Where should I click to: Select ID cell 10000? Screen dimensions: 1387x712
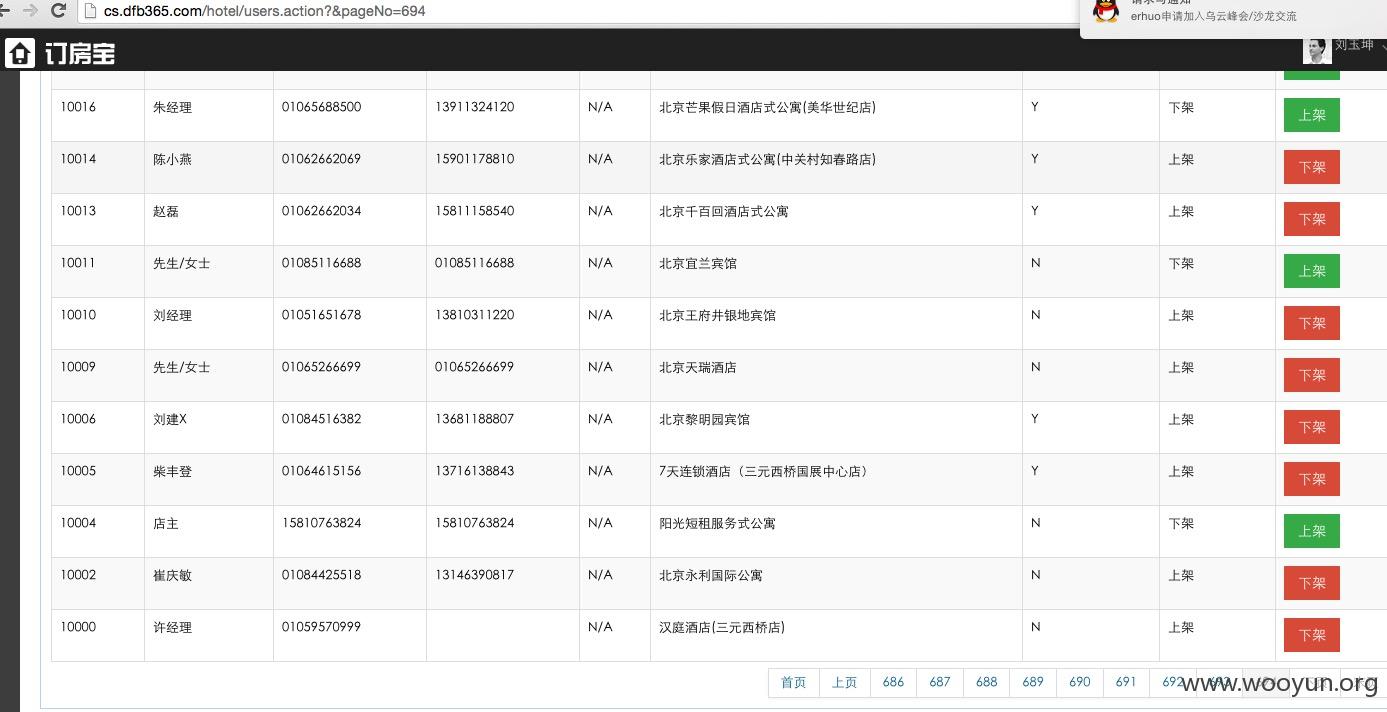click(78, 627)
